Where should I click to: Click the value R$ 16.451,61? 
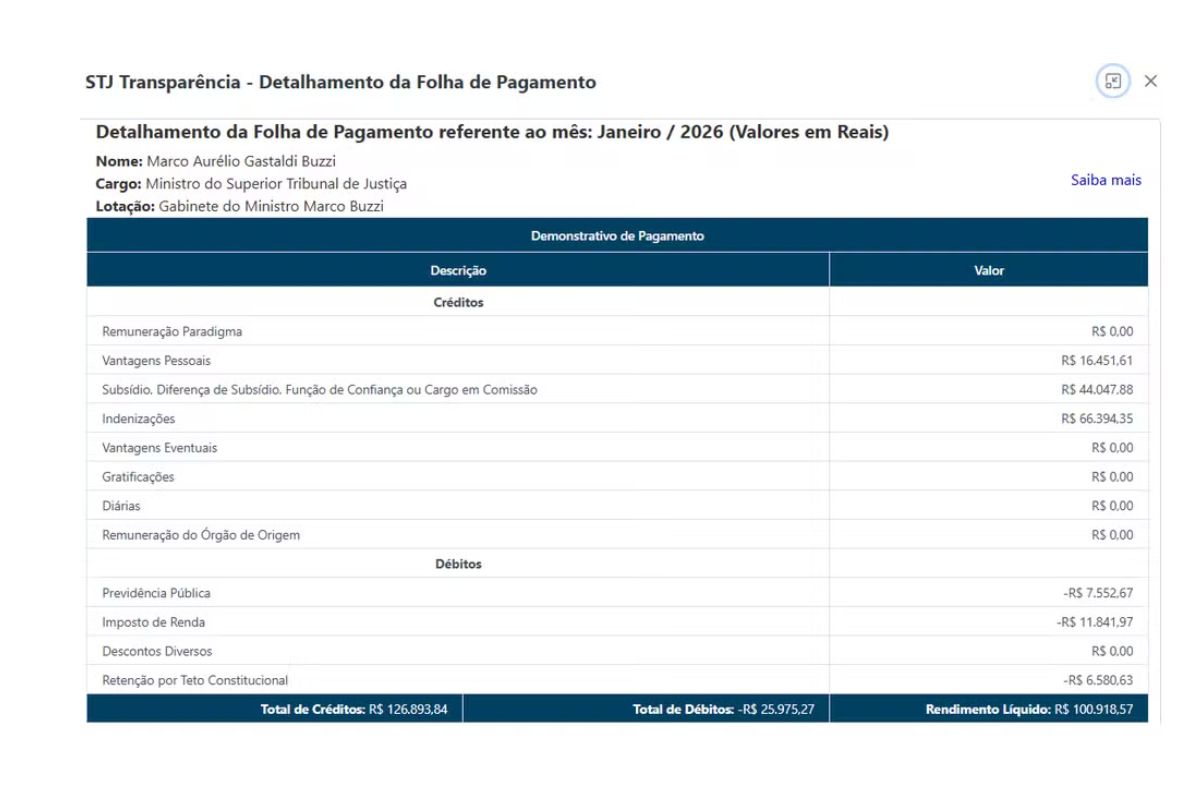click(x=1097, y=361)
